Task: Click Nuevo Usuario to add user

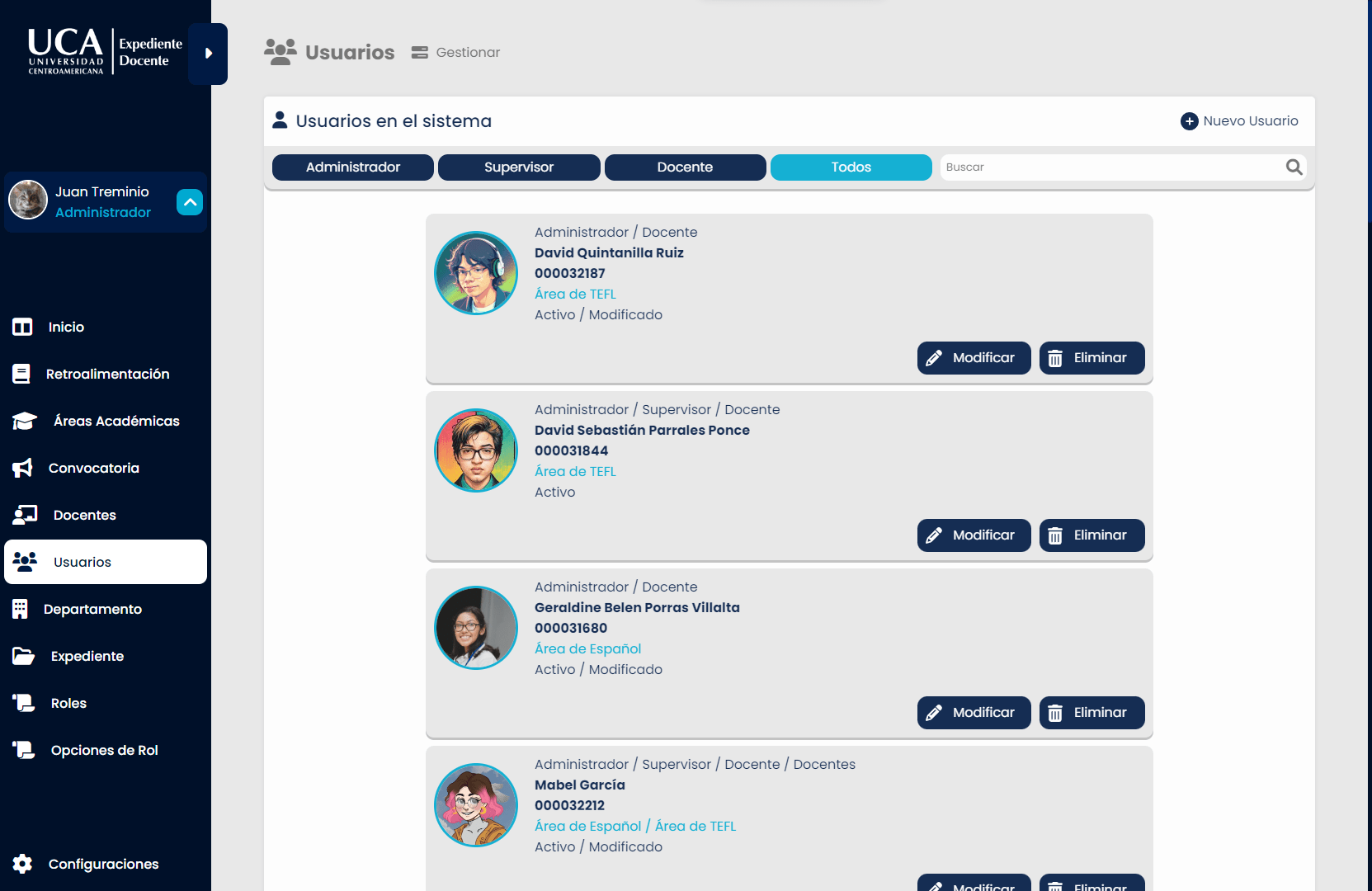Action: 1239,121
